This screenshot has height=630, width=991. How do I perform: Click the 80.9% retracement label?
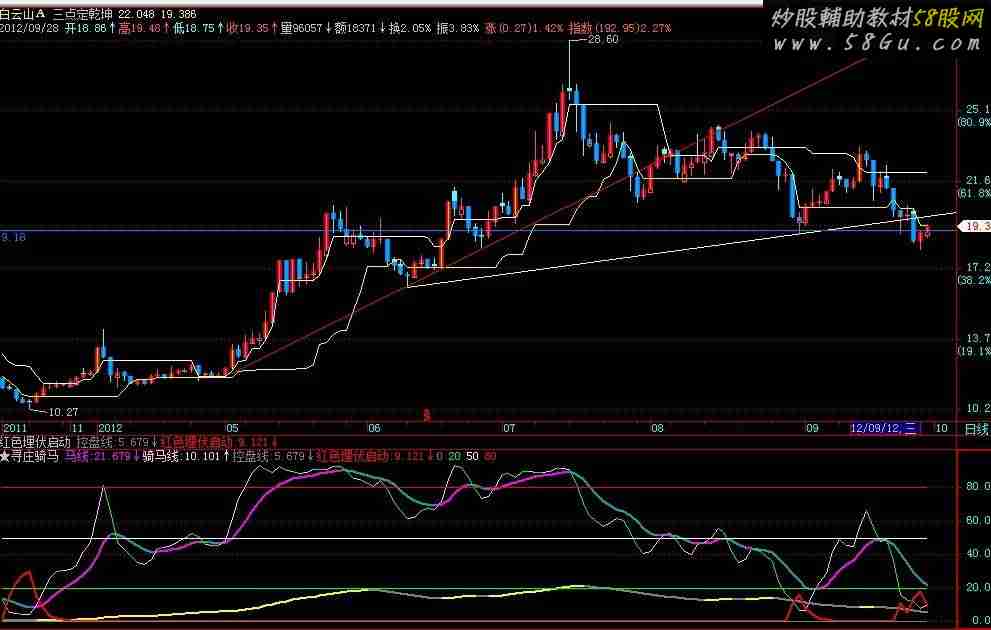click(974, 121)
